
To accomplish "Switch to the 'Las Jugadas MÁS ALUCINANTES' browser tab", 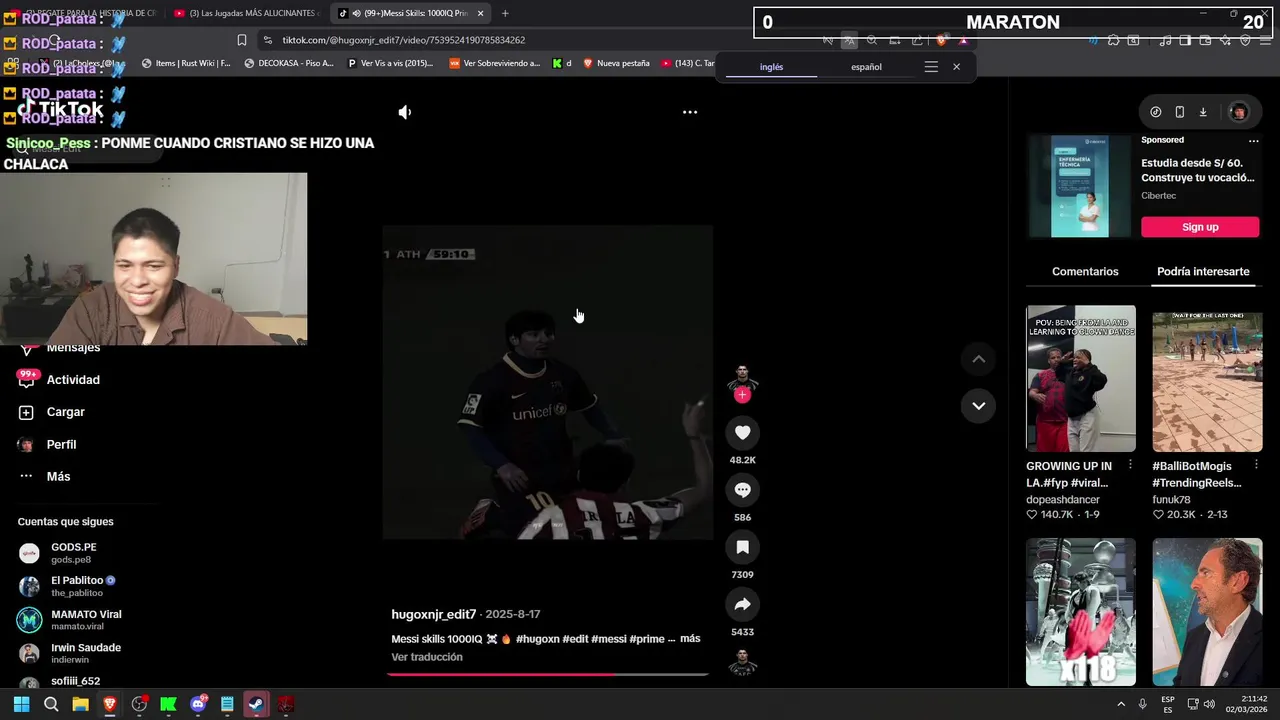I will (247, 13).
